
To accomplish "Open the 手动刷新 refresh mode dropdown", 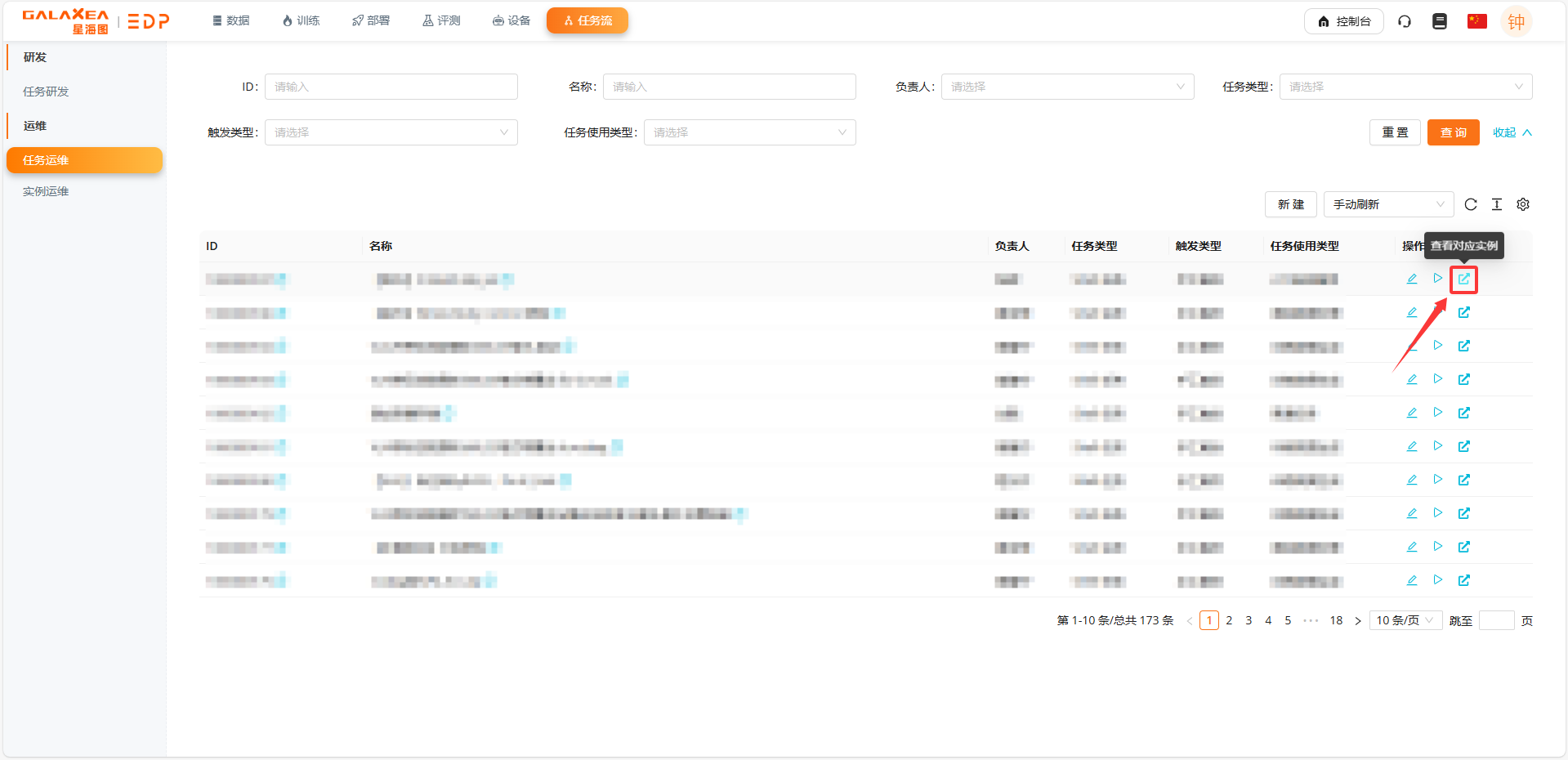I will point(1387,204).
